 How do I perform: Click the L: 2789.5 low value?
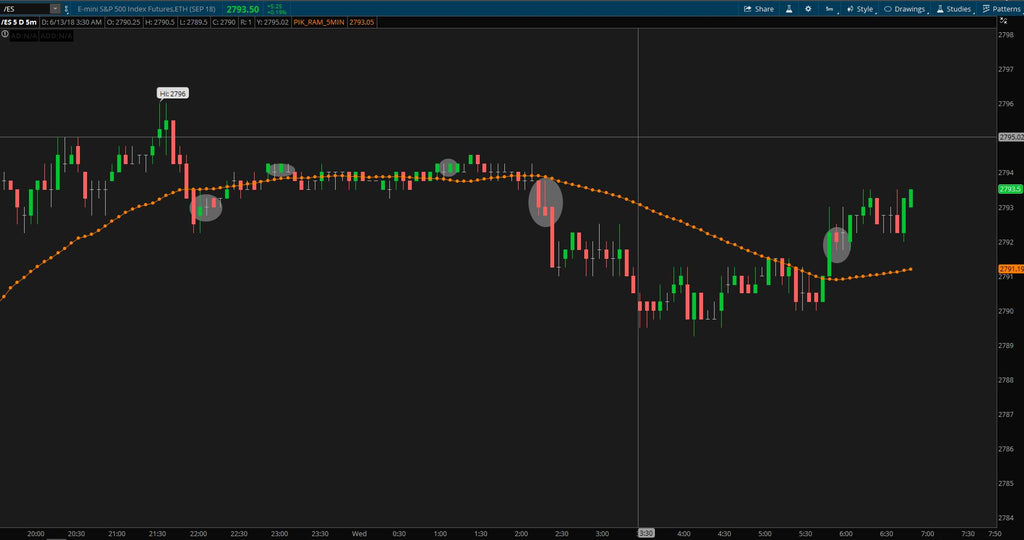(x=191, y=22)
